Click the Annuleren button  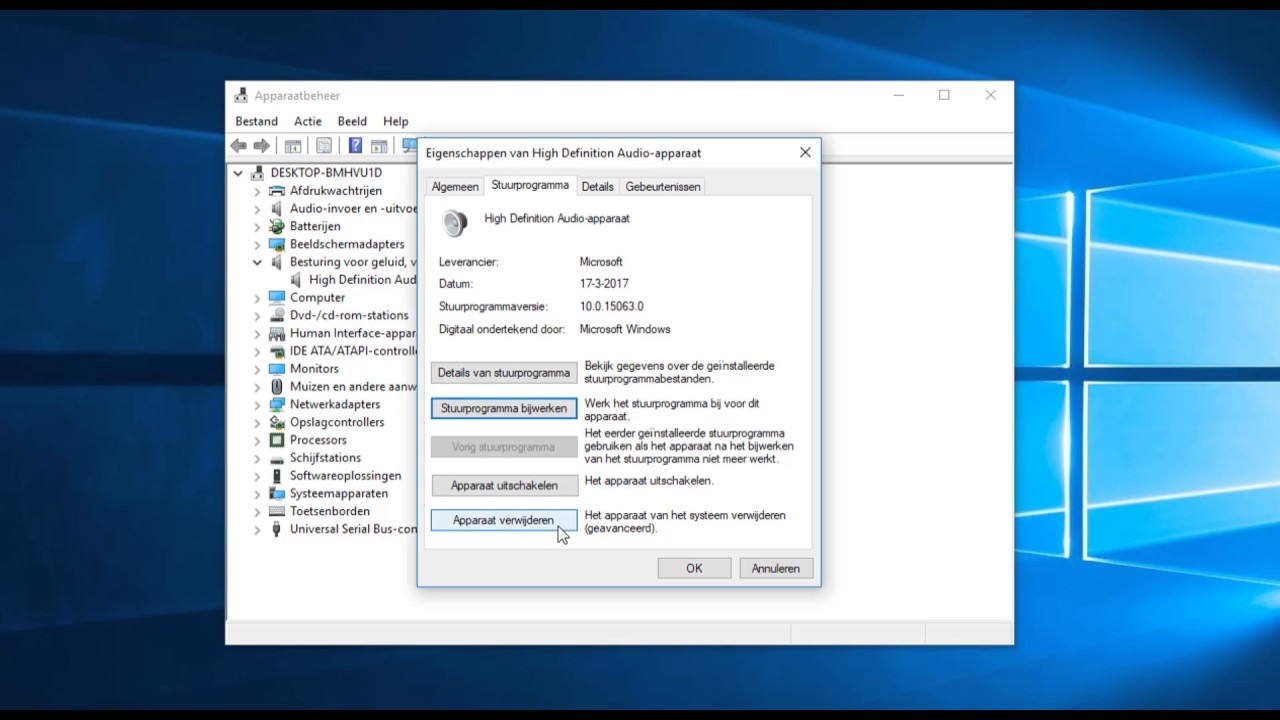click(776, 568)
